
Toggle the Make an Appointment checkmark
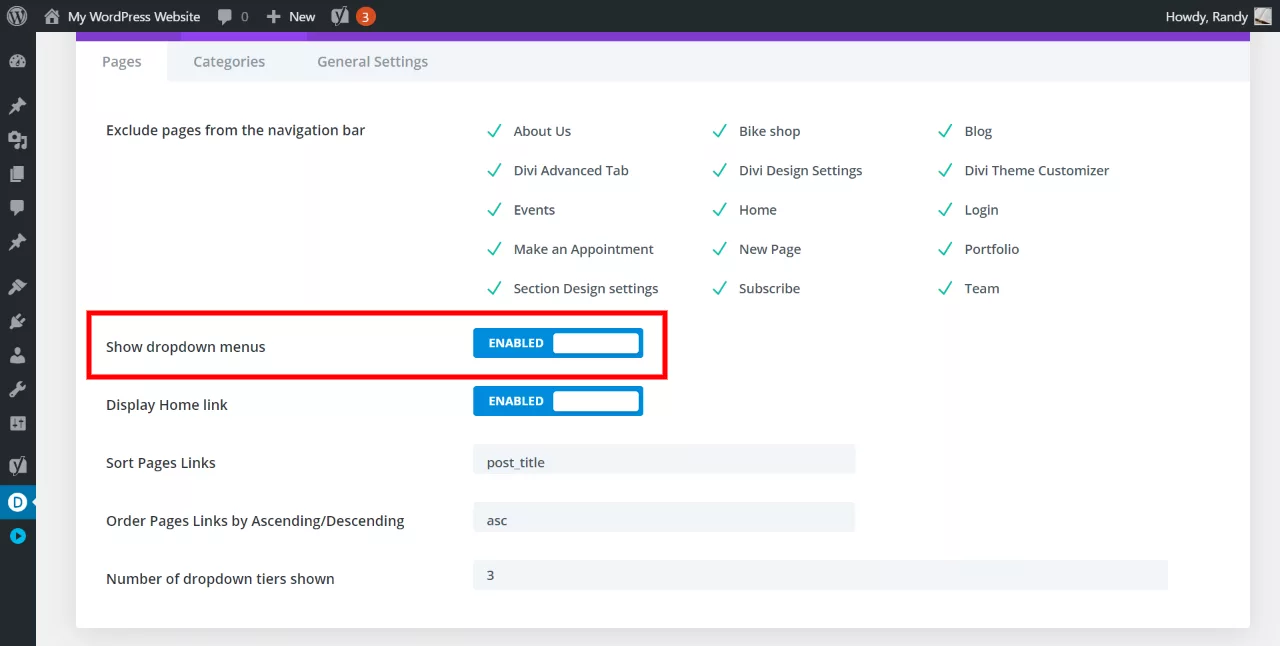(x=494, y=249)
